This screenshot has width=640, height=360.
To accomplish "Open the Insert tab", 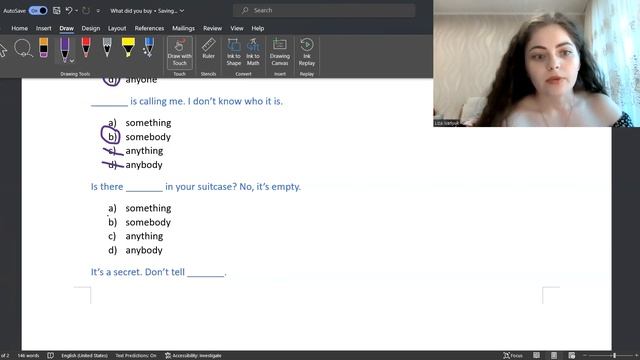I will click(44, 28).
